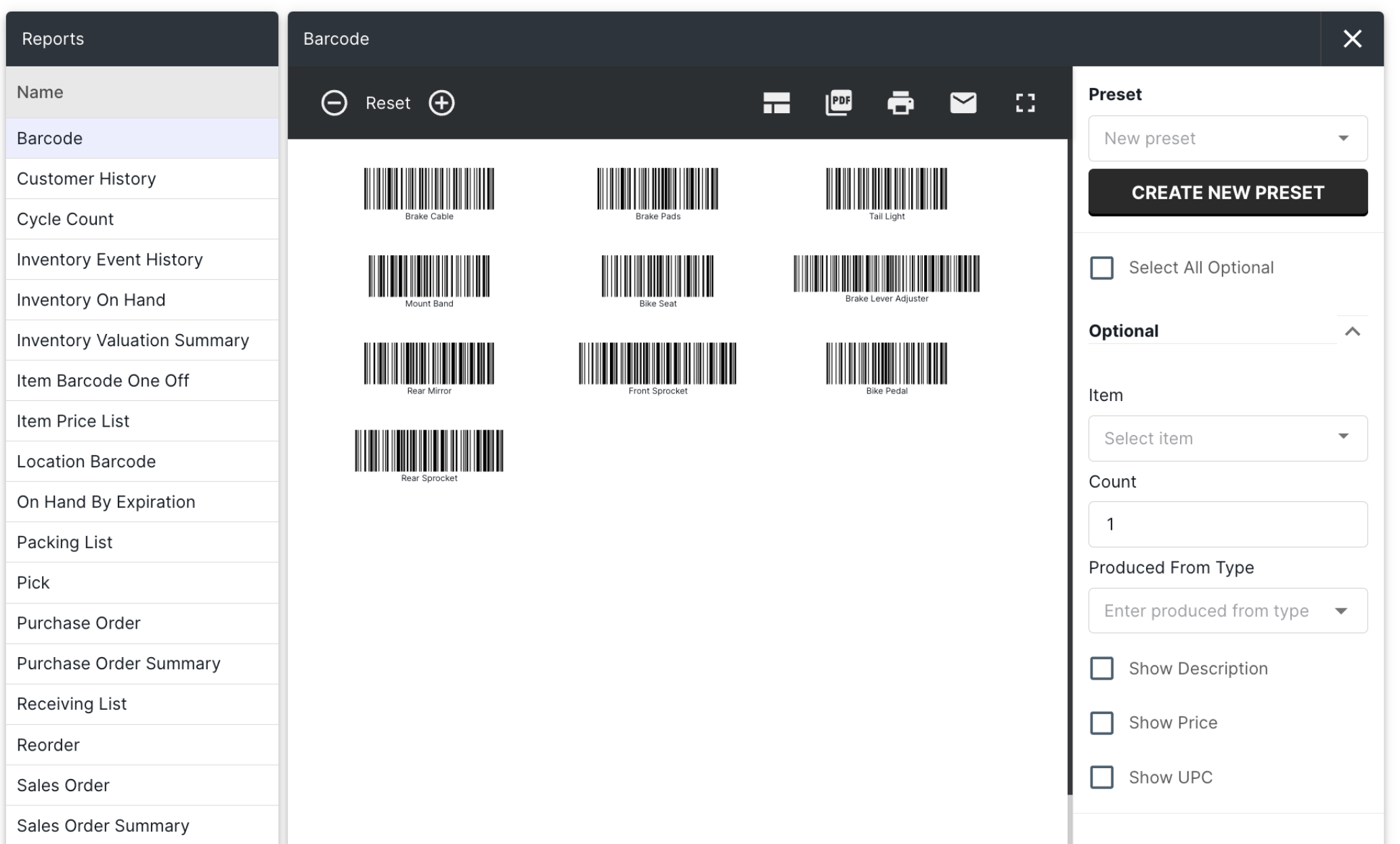This screenshot has height=844, width=1400.
Task: Zoom out with the minus circle icon
Action: 334,103
